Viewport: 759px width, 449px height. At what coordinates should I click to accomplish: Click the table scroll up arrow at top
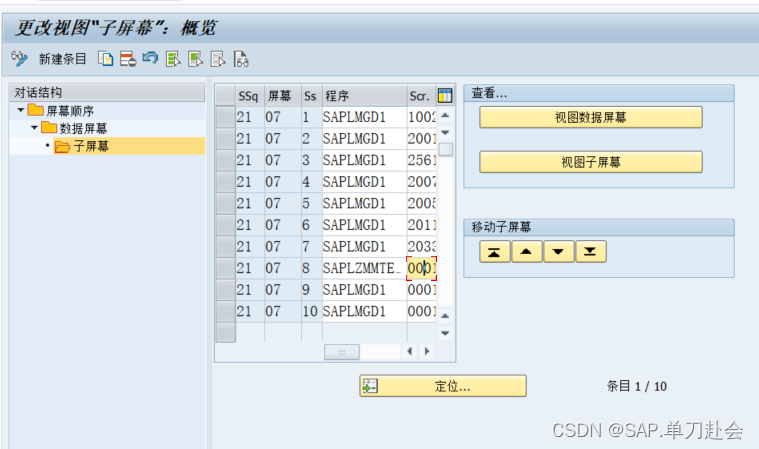[x=445, y=116]
